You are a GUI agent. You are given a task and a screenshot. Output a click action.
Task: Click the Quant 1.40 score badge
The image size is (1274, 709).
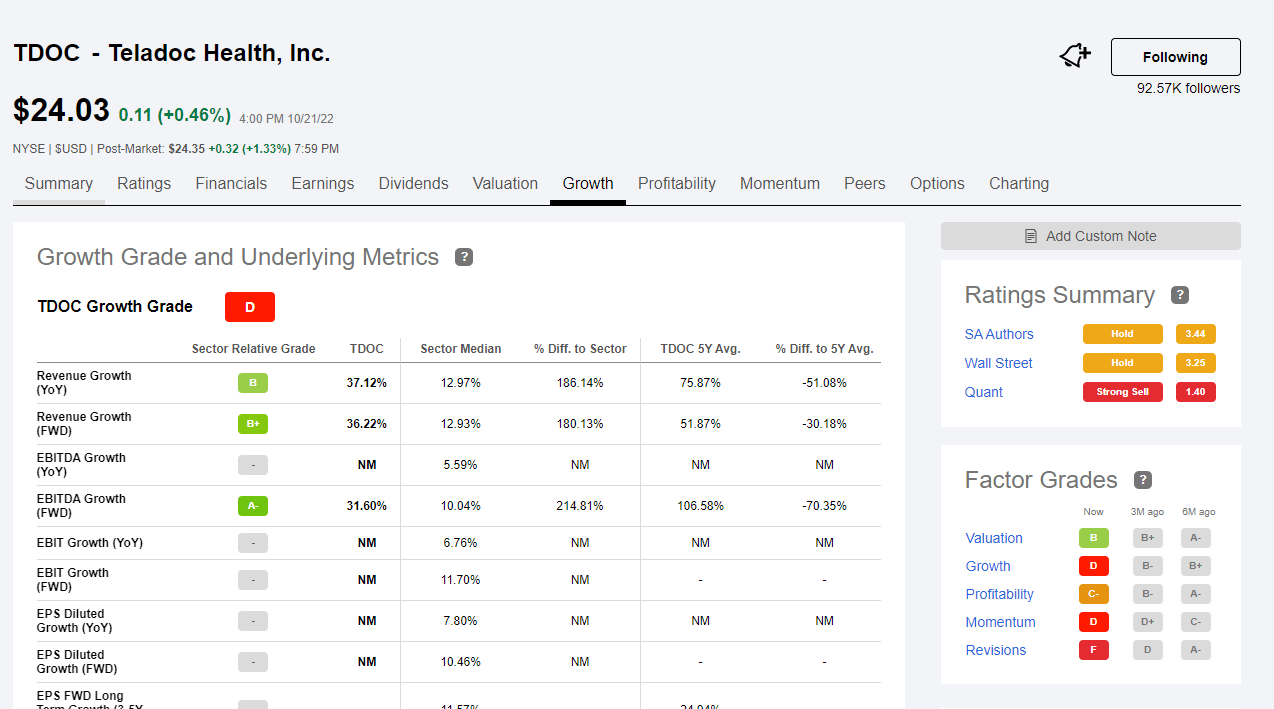pos(1196,392)
